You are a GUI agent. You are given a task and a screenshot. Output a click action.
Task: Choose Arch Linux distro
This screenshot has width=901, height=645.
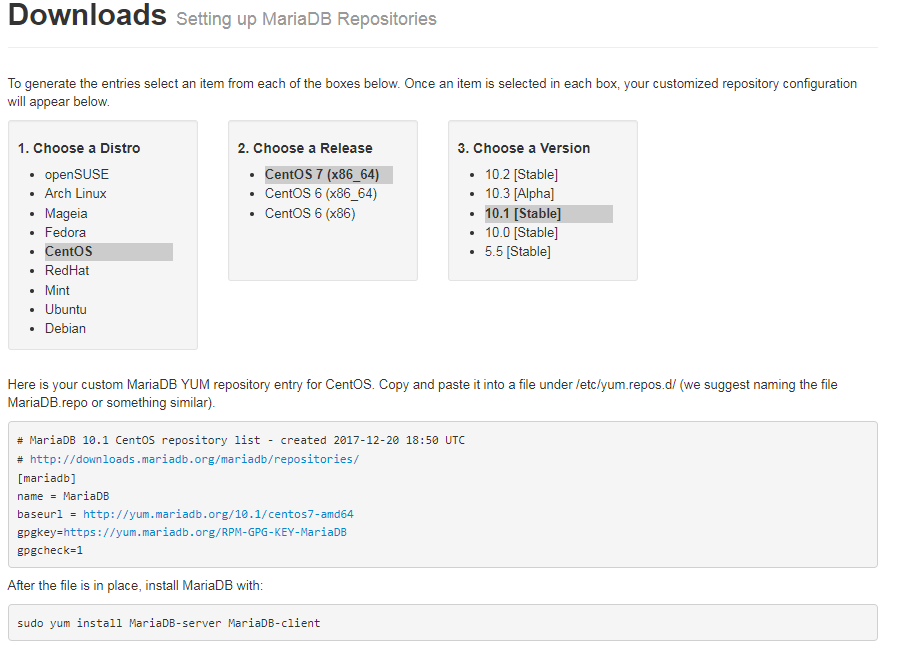pos(75,193)
